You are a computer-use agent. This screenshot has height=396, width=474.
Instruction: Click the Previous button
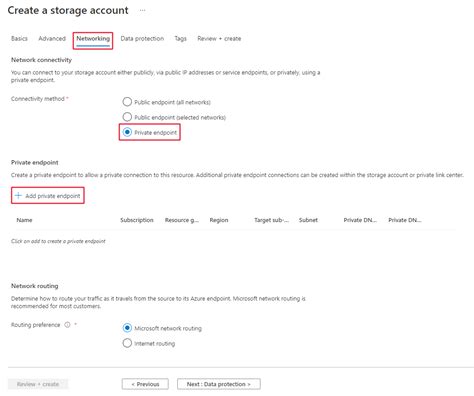click(145, 384)
